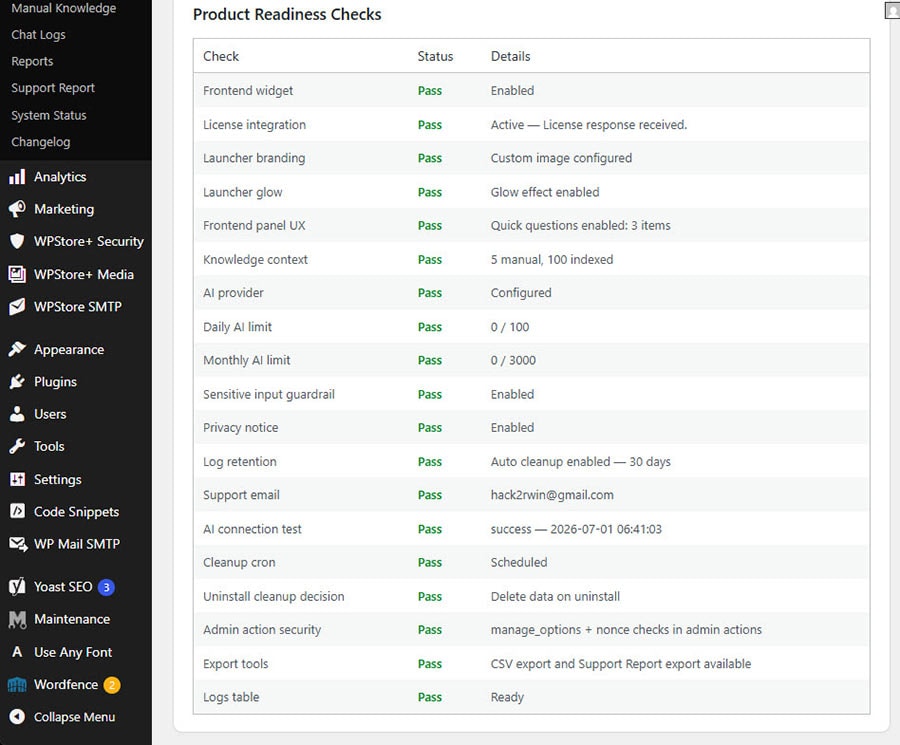Viewport: 900px width, 745px height.
Task: Open the Code Snippets menu label
Action: click(76, 511)
